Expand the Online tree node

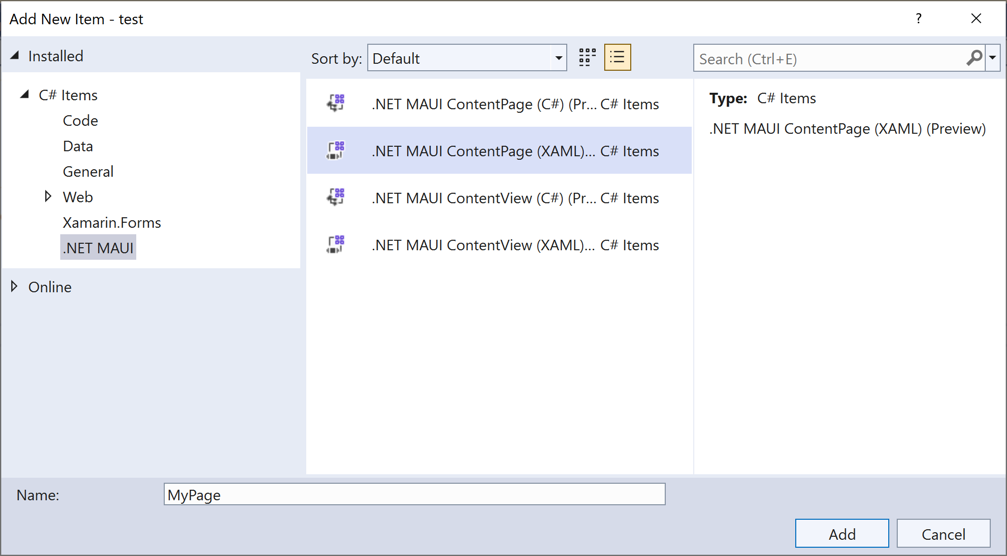[14, 286]
